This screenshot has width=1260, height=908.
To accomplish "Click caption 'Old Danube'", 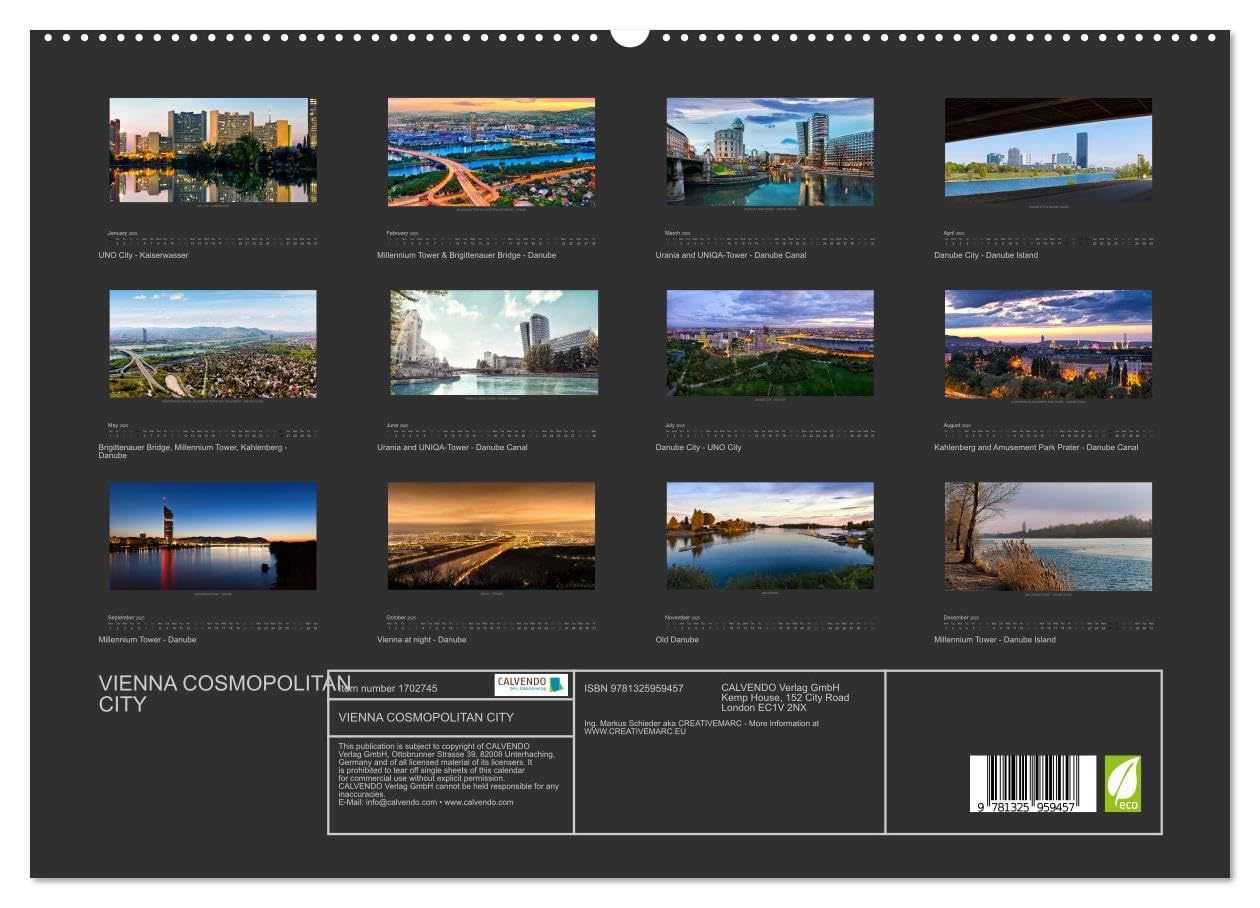I will click(x=677, y=640).
